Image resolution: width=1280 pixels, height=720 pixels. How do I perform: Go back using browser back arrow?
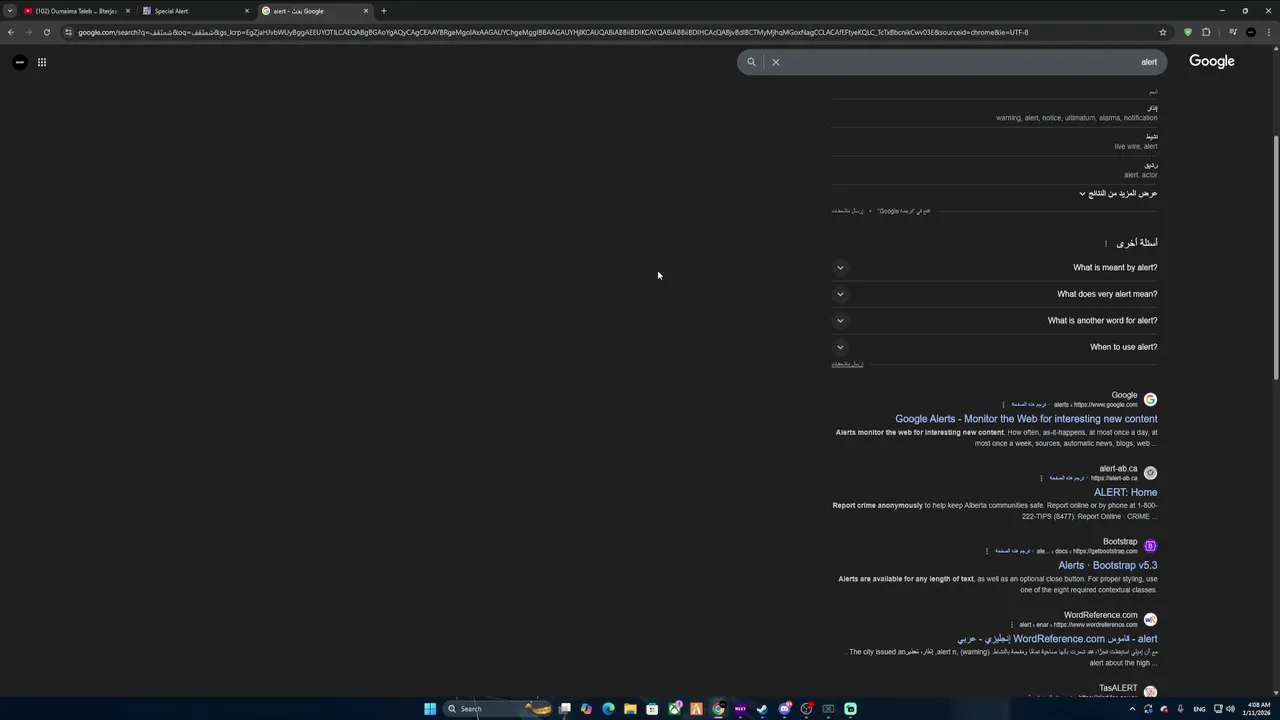[11, 32]
